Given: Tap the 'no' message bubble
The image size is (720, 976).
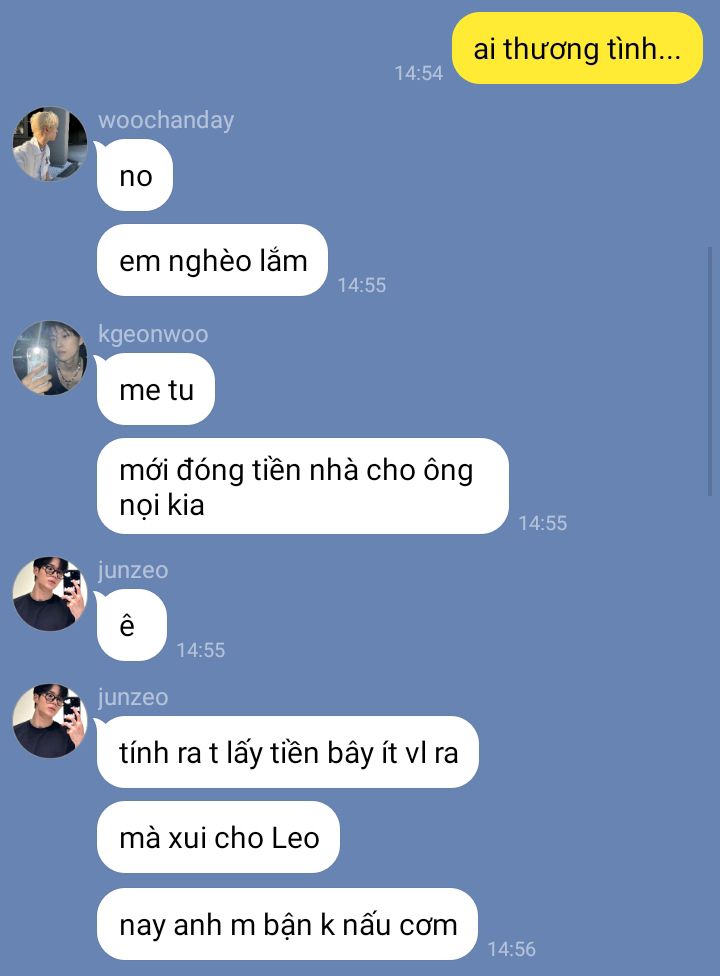Looking at the screenshot, I should [135, 176].
